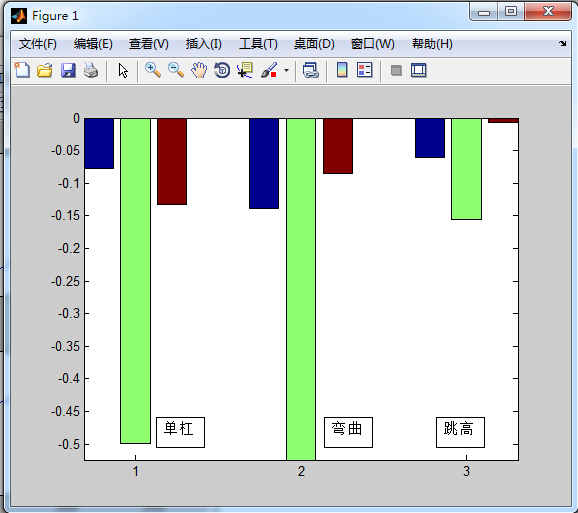Select the Pan hand tool
Image resolution: width=578 pixels, height=513 pixels.
click(x=199, y=70)
